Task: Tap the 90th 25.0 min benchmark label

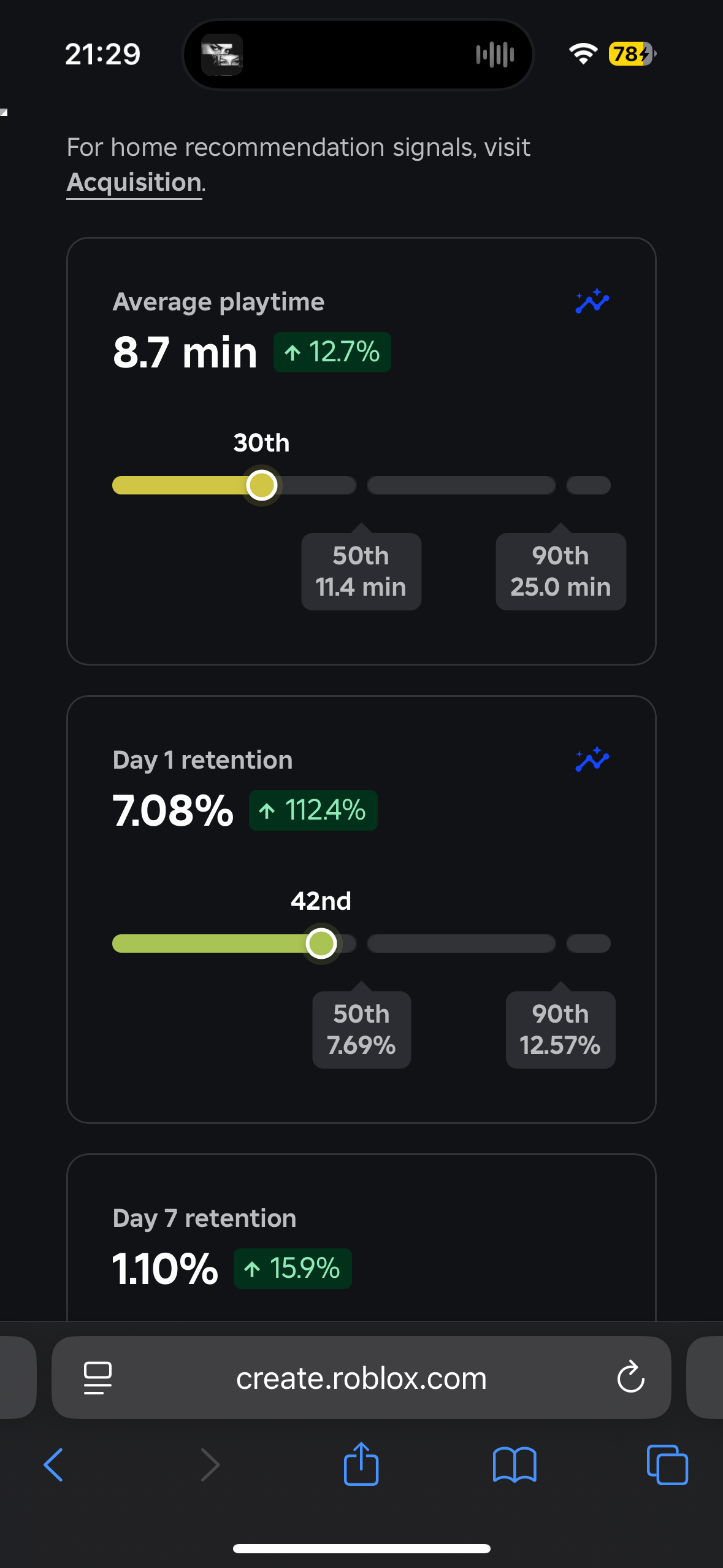Action: point(560,571)
